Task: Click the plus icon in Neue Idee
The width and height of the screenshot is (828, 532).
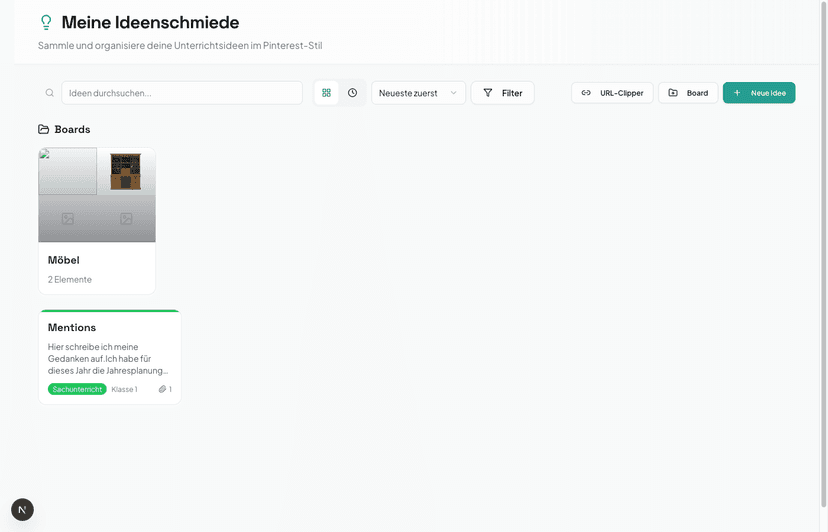Action: click(x=737, y=93)
